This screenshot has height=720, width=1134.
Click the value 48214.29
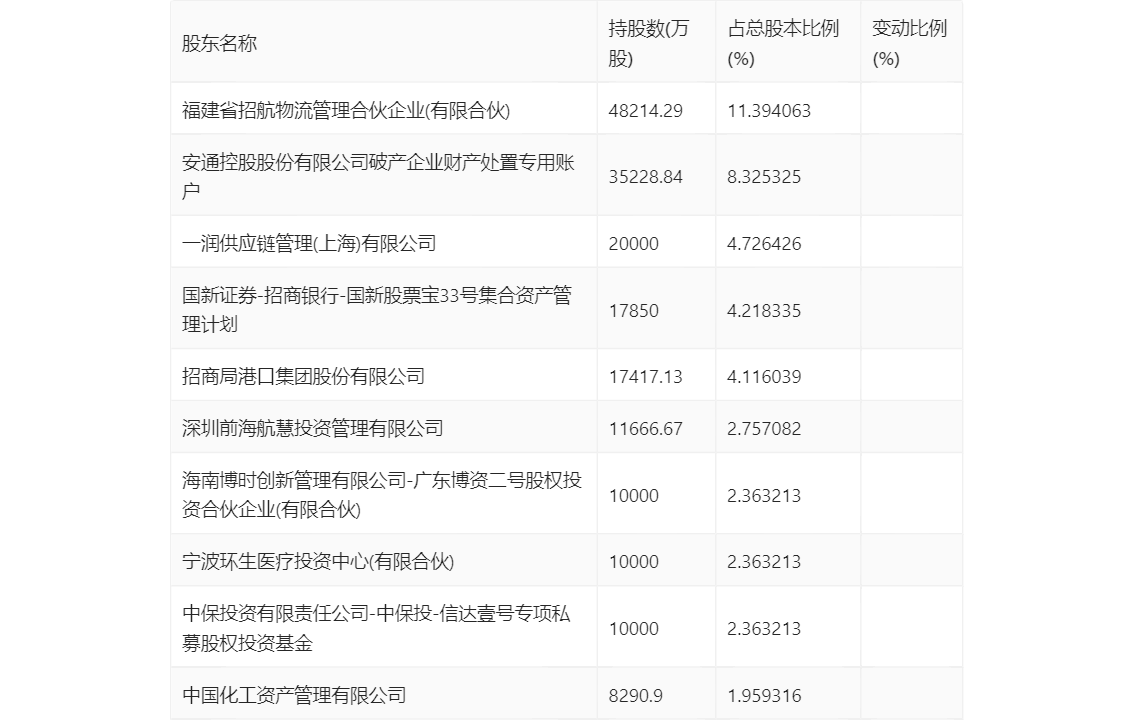[645, 111]
